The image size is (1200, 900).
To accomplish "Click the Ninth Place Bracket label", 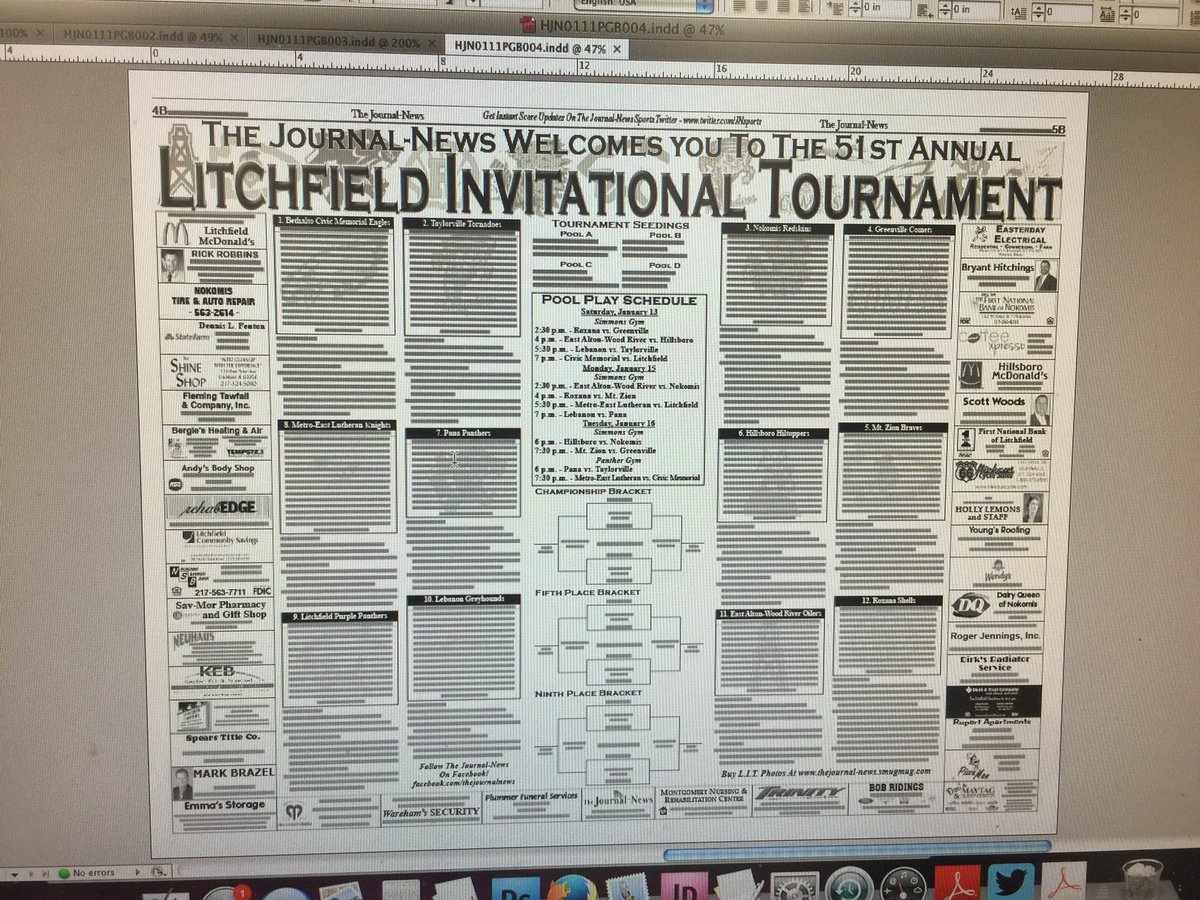I will [588, 692].
